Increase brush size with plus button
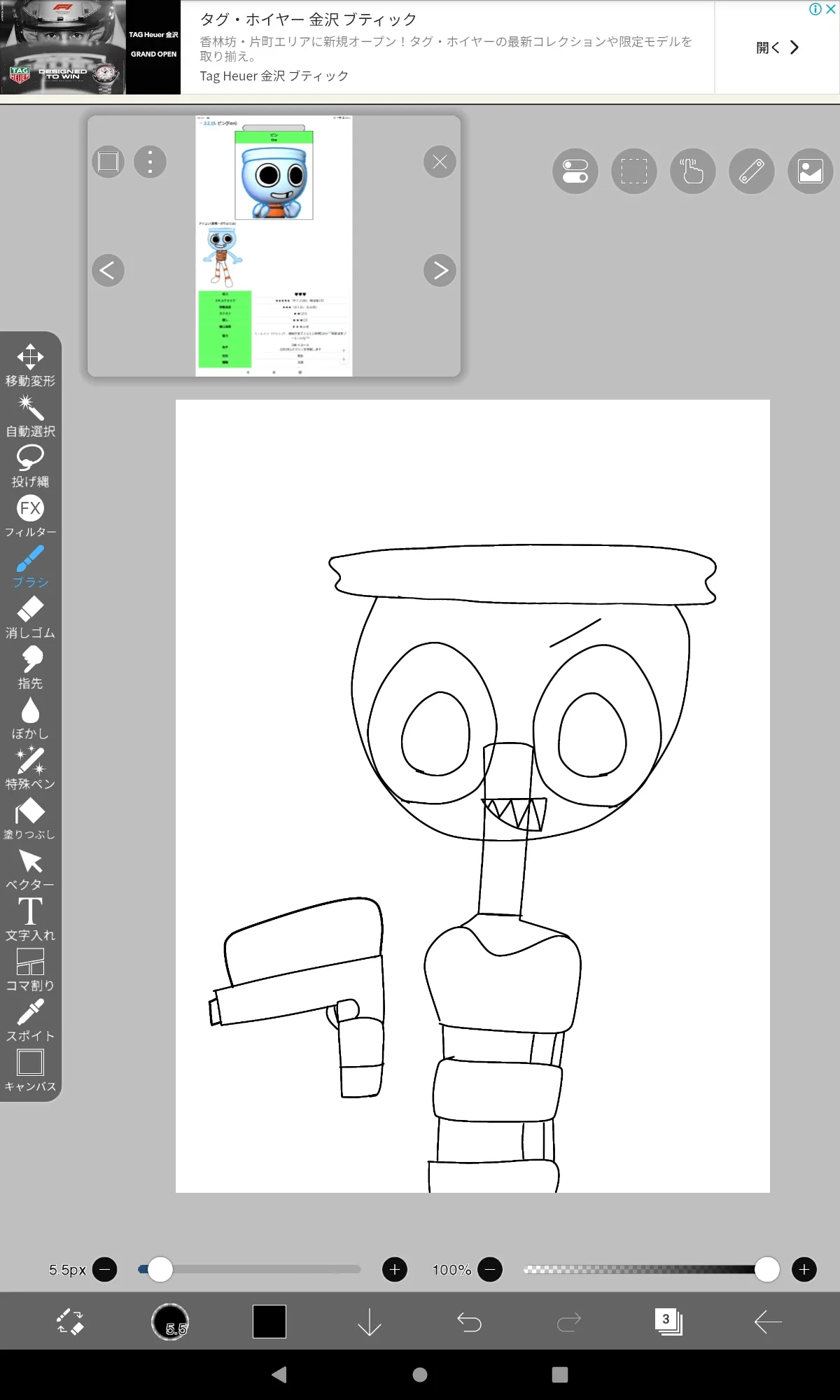840x1400 pixels. pyautogui.click(x=395, y=1269)
